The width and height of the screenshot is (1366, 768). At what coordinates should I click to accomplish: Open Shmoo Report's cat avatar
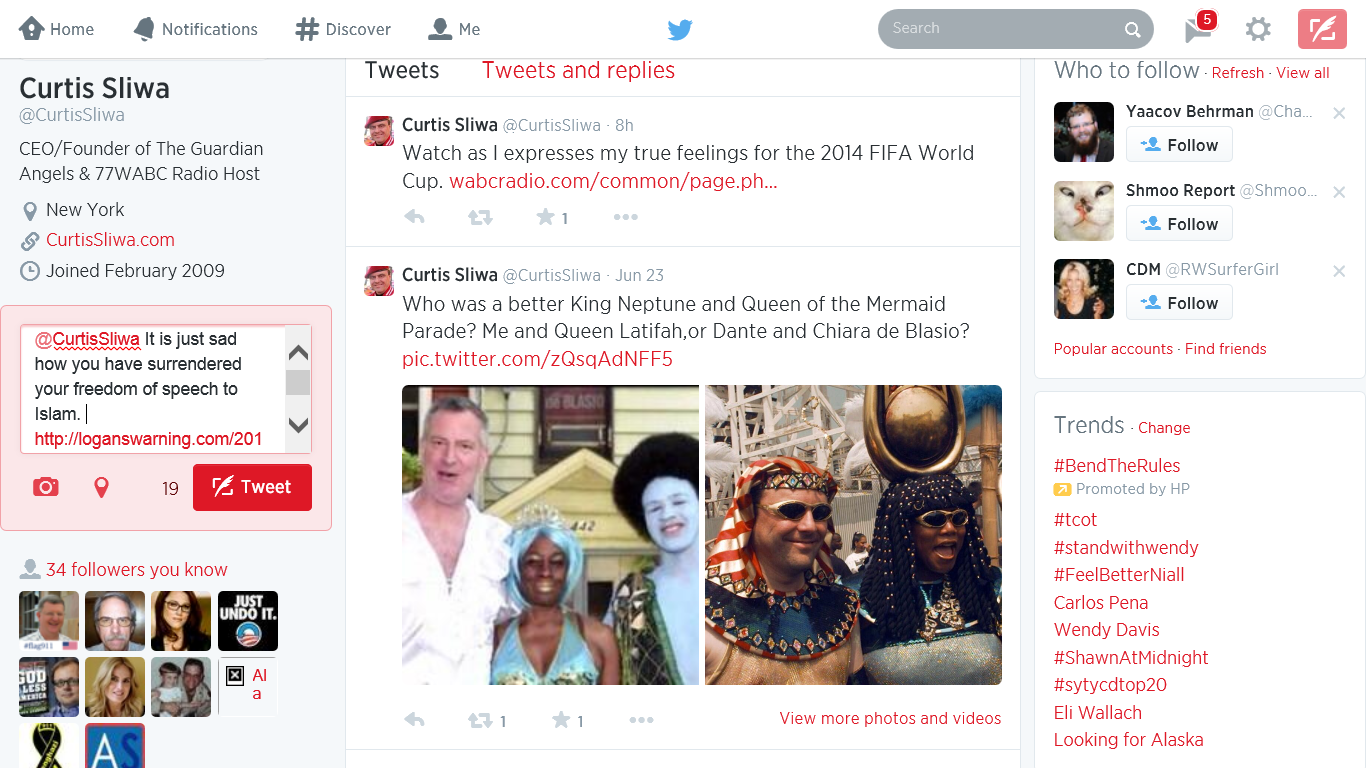pyautogui.click(x=1084, y=211)
